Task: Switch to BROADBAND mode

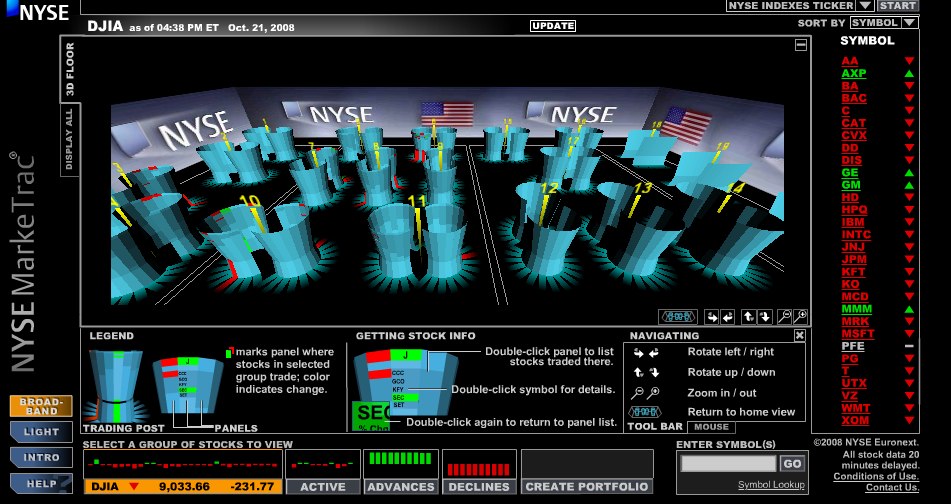Action: (41, 406)
